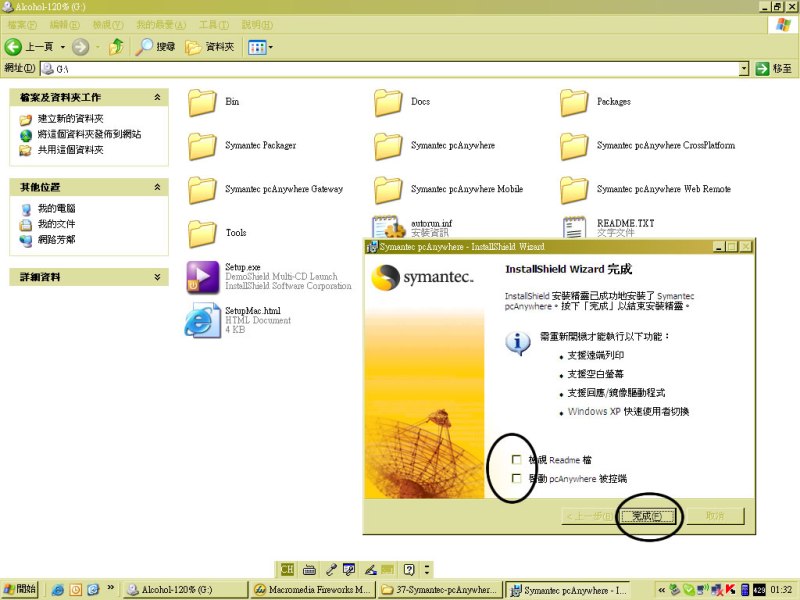This screenshot has width=800, height=600.
Task: Open the File menu
Action: coord(22,24)
